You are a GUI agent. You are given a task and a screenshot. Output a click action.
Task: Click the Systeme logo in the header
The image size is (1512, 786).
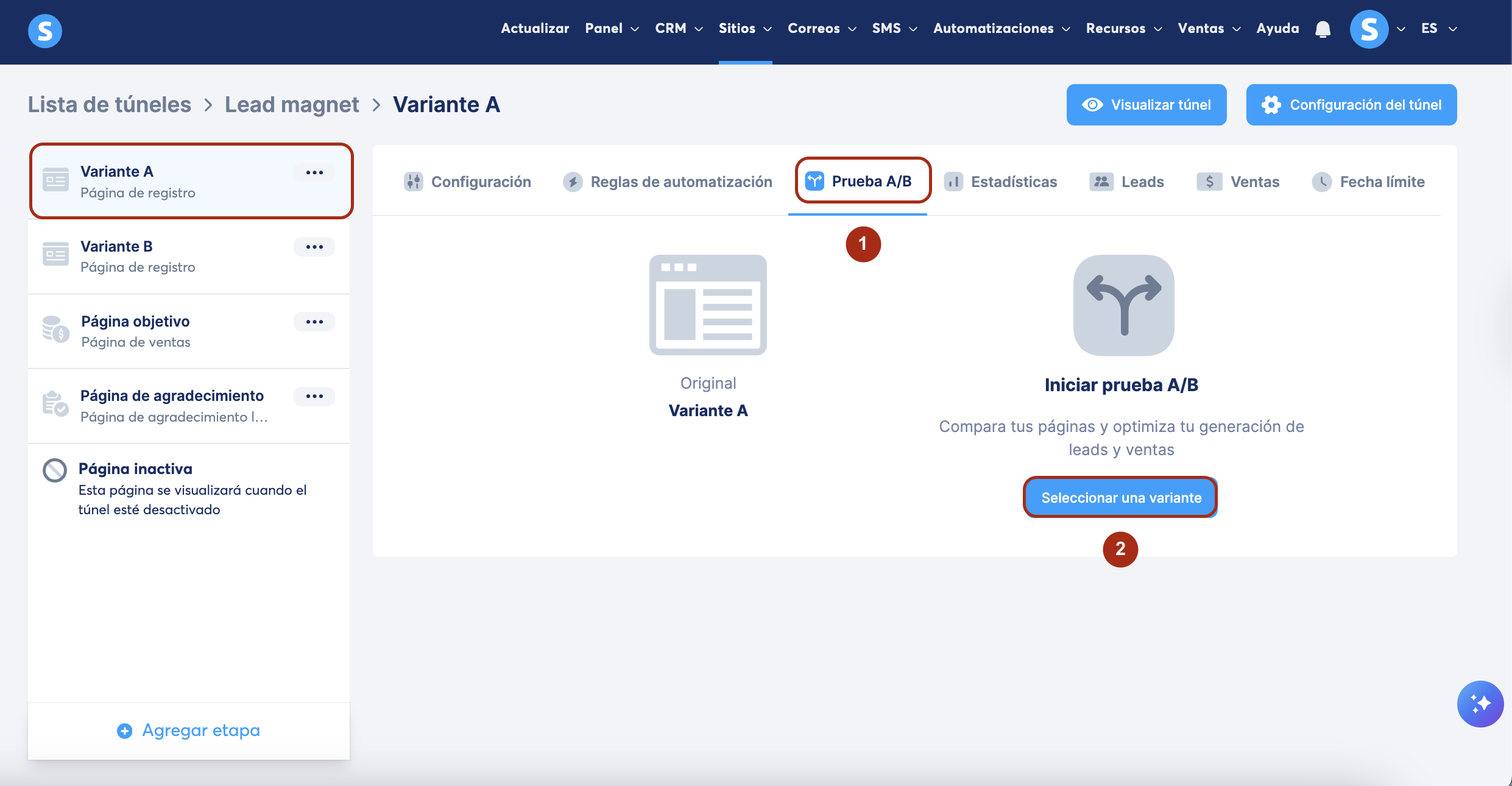[45, 30]
